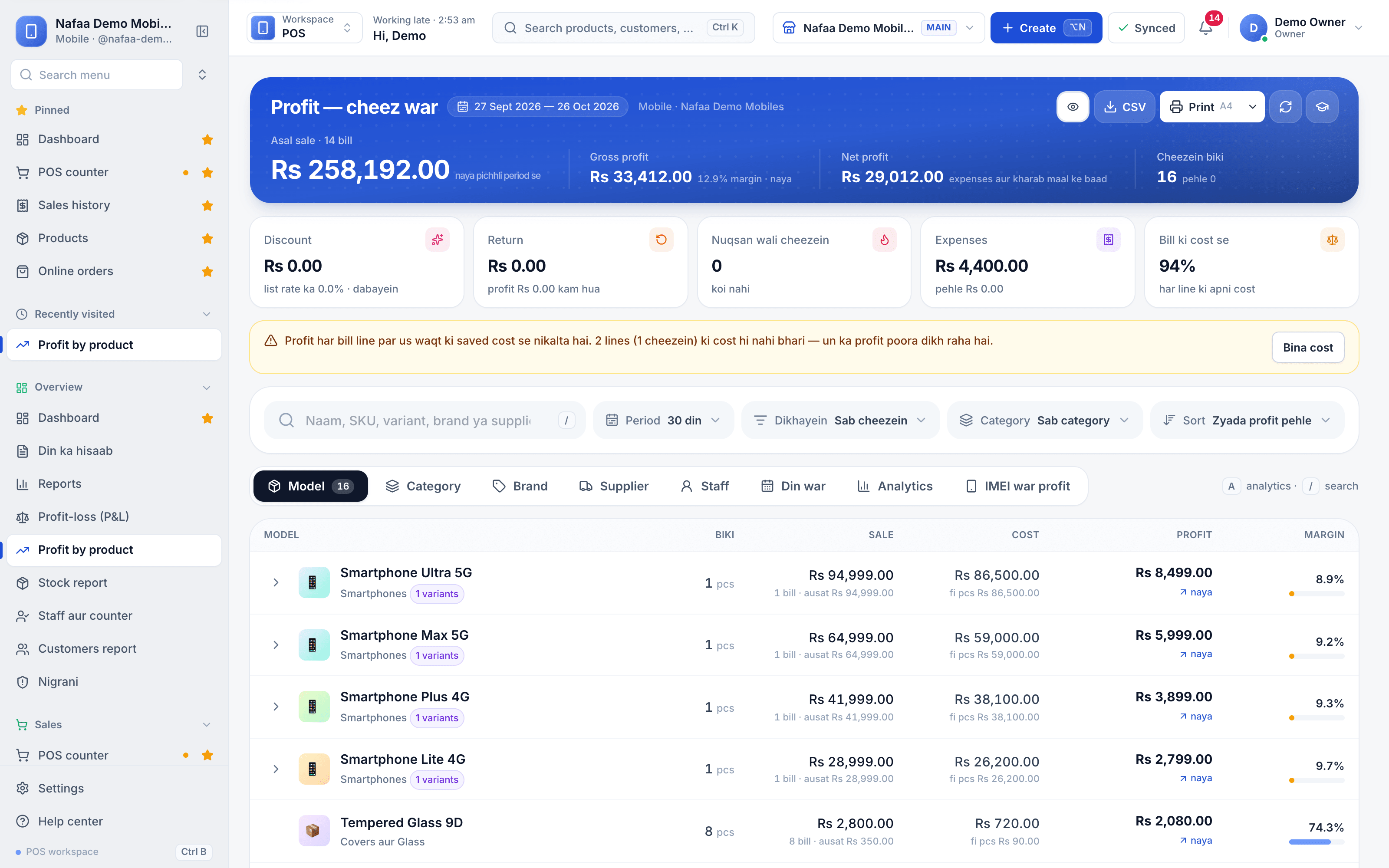
Task: Click the Create button
Action: [1046, 27]
